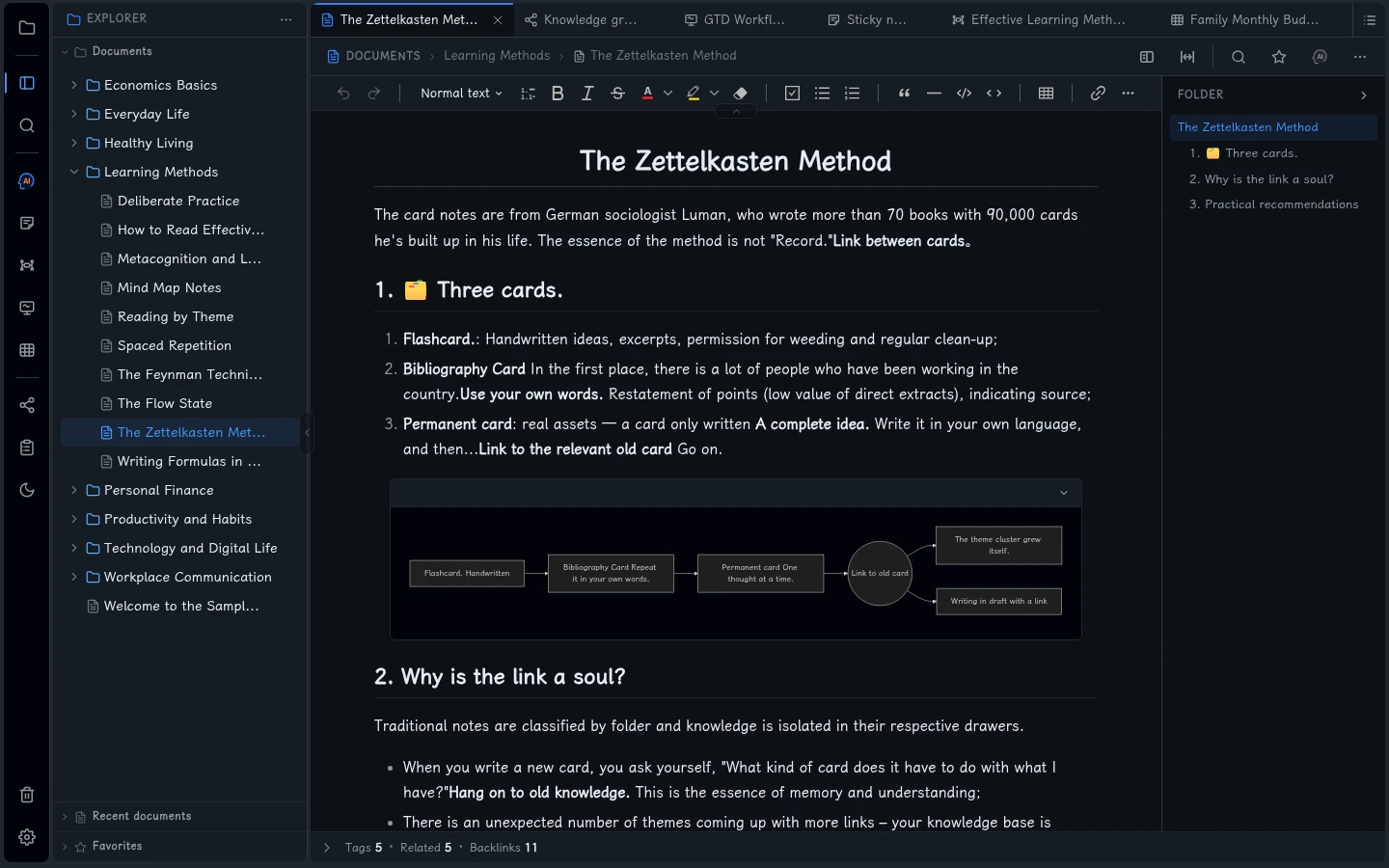Click the Learning Methods breadcrumb link

(x=497, y=56)
